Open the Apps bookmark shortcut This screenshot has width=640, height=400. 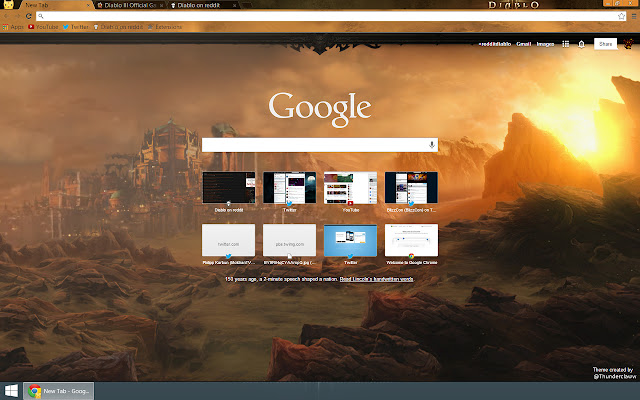click(x=13, y=27)
